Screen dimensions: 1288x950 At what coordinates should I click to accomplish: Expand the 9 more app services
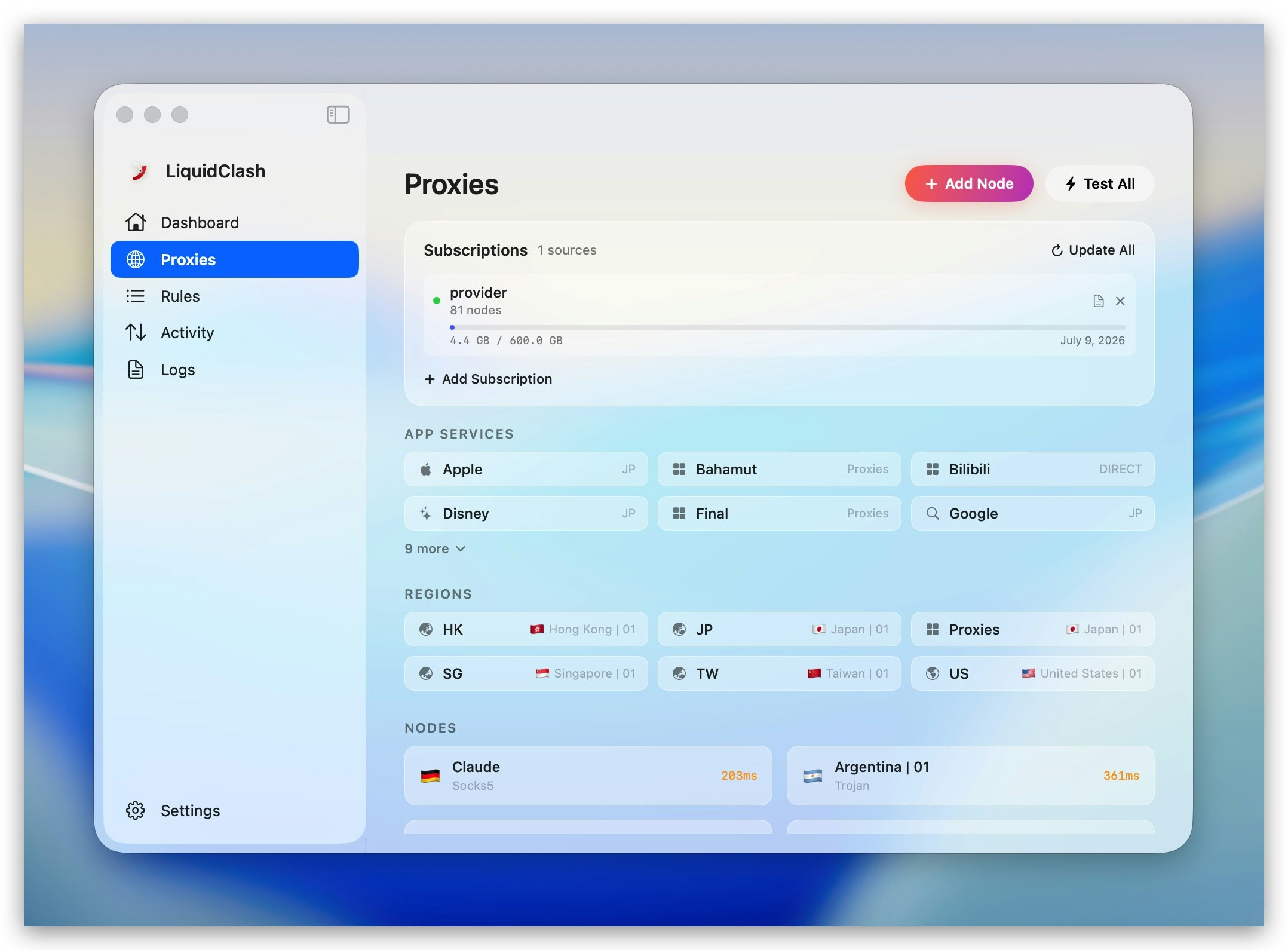pyautogui.click(x=435, y=548)
